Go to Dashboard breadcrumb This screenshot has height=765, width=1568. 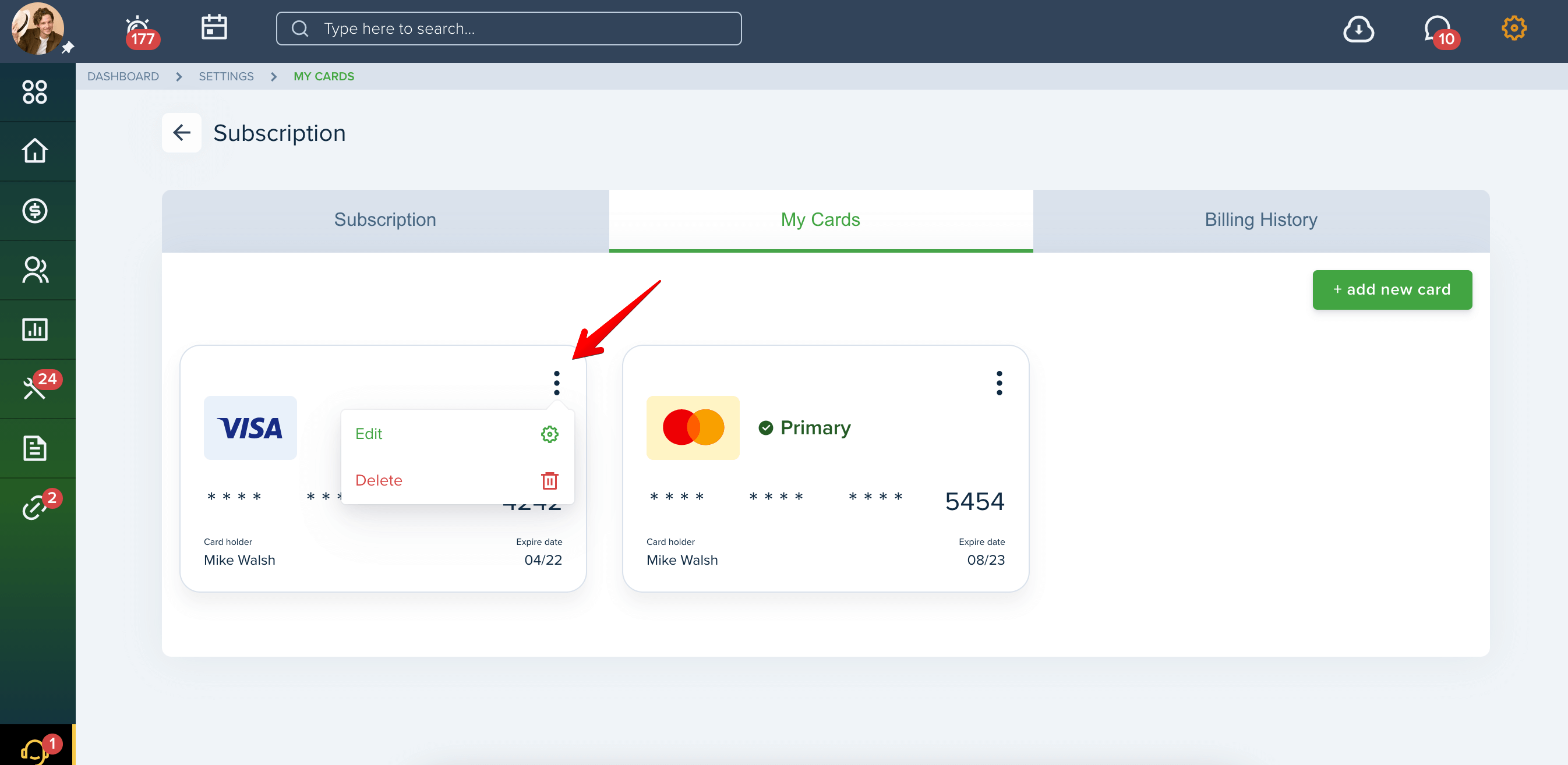(x=123, y=76)
